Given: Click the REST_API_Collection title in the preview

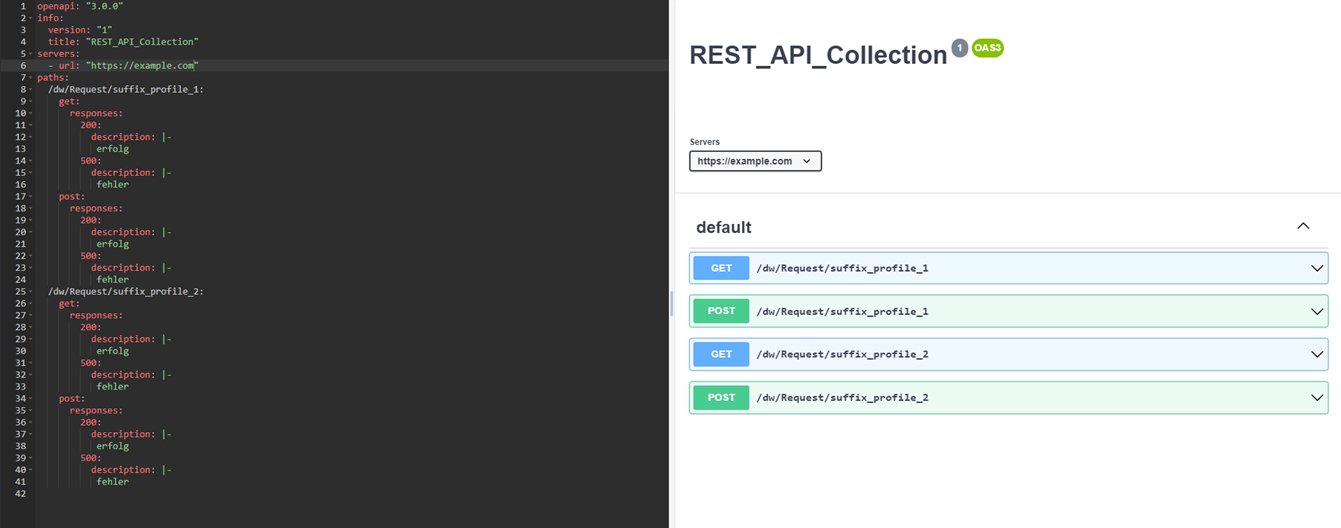Looking at the screenshot, I should tap(818, 55).
